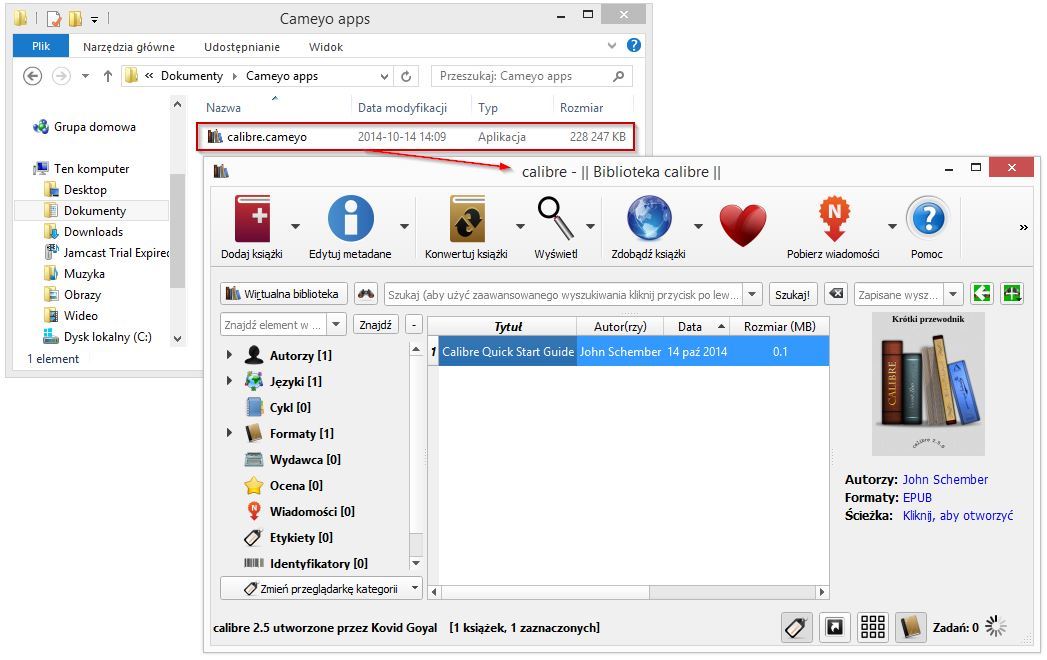This screenshot has width=1047, height=660.
Task: Click Explorer help question mark icon
Action: [x=634, y=45]
